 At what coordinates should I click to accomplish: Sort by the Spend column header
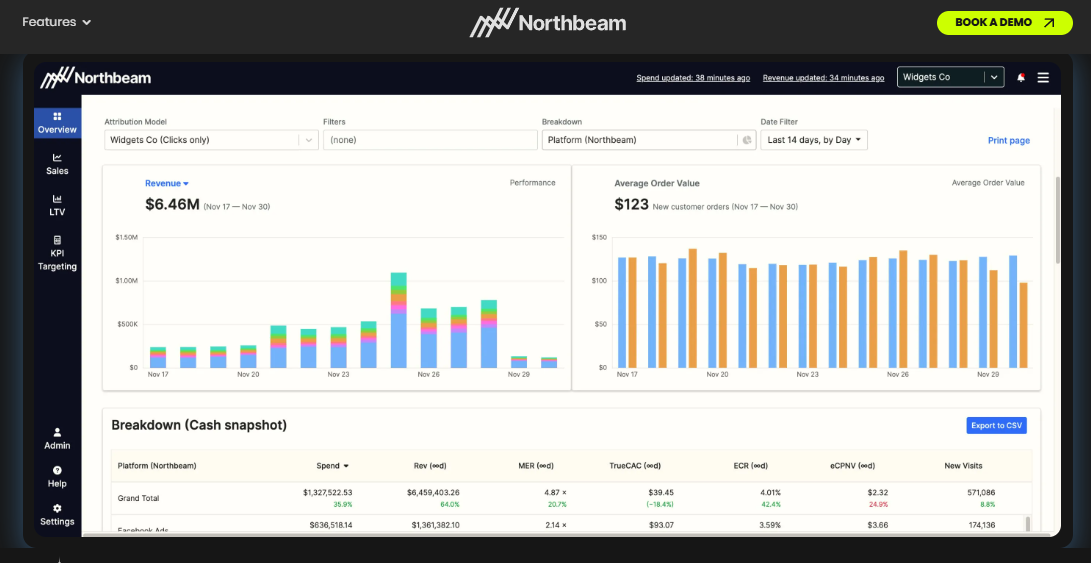coord(332,466)
